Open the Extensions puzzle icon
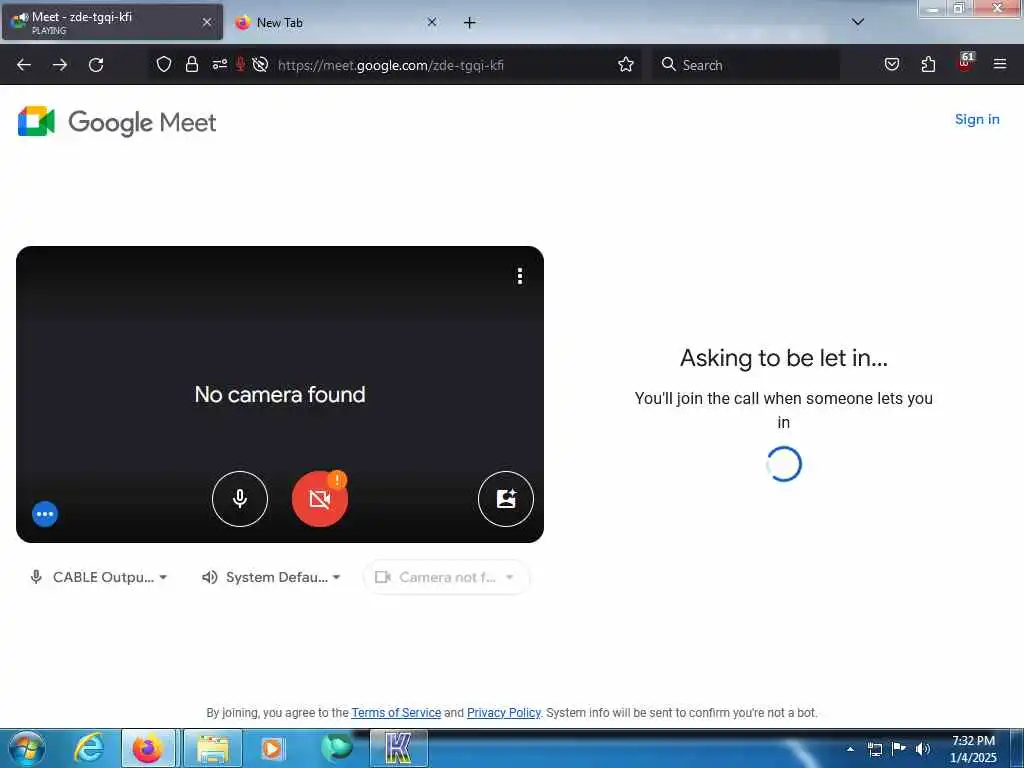1024x768 pixels. coord(928,64)
